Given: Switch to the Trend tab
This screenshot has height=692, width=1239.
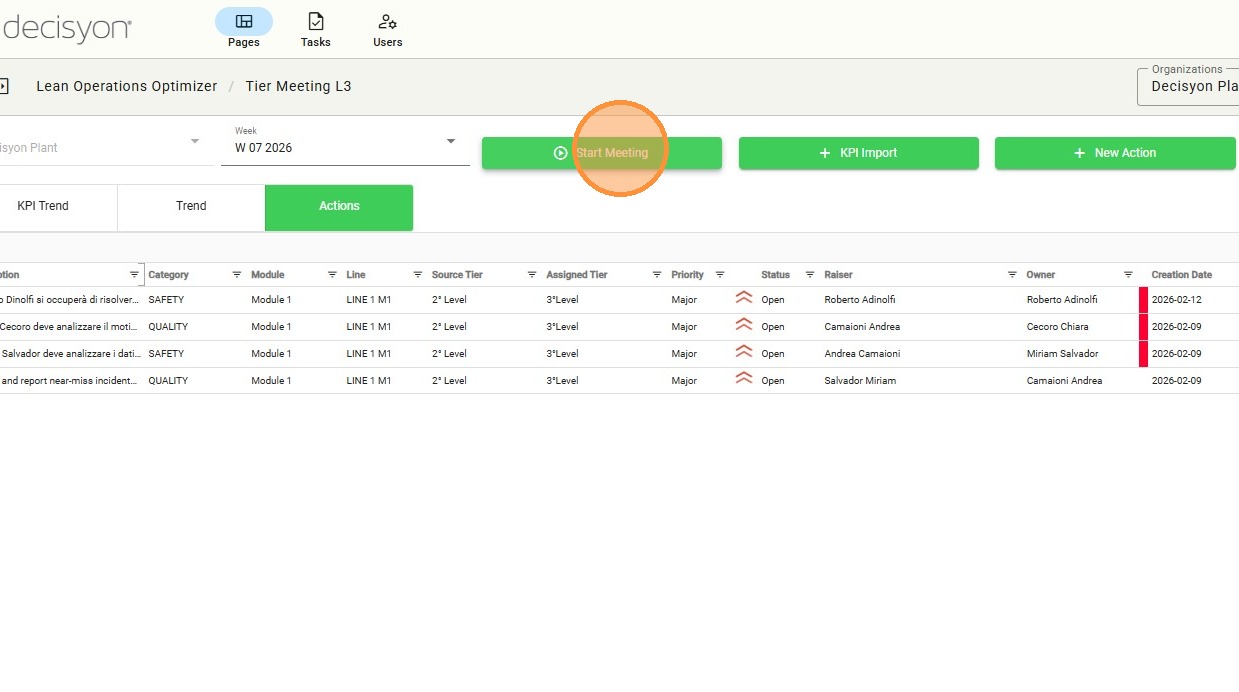Looking at the screenshot, I should (191, 206).
